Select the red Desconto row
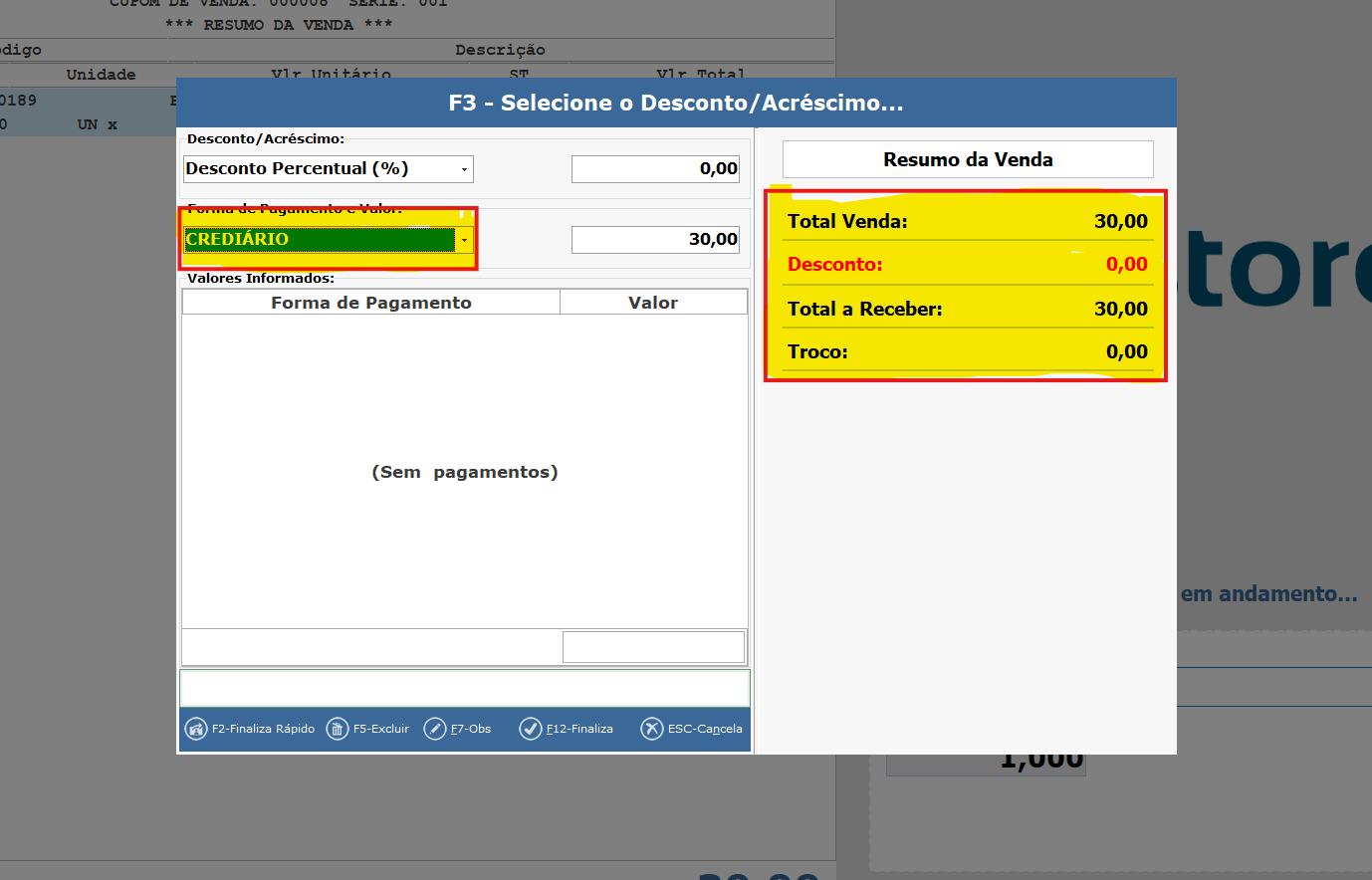Viewport: 1372px width, 880px height. point(967,265)
